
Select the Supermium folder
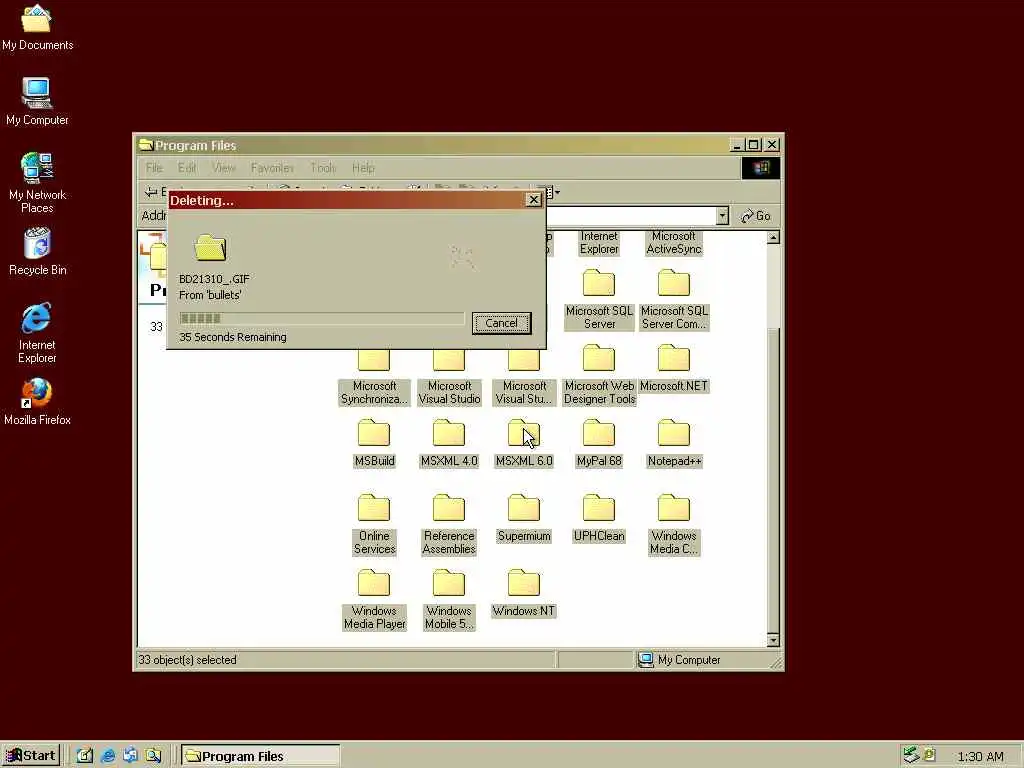tap(524, 519)
